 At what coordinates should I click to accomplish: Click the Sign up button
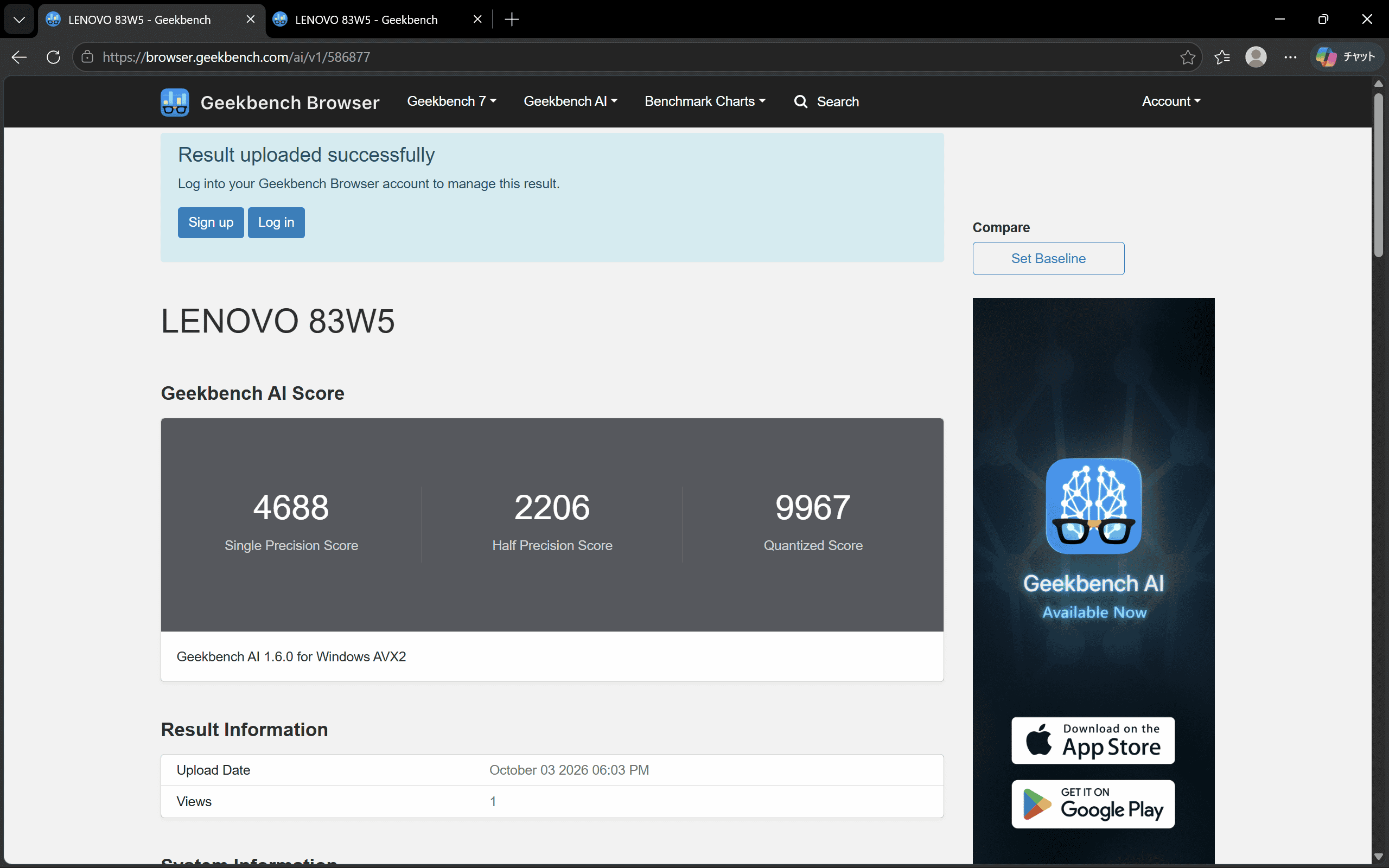211,222
